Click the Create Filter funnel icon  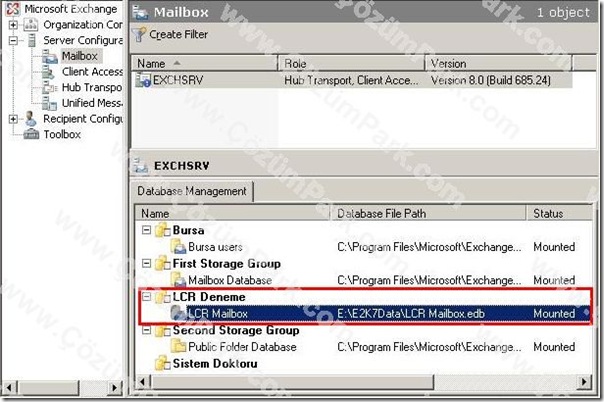[x=139, y=35]
